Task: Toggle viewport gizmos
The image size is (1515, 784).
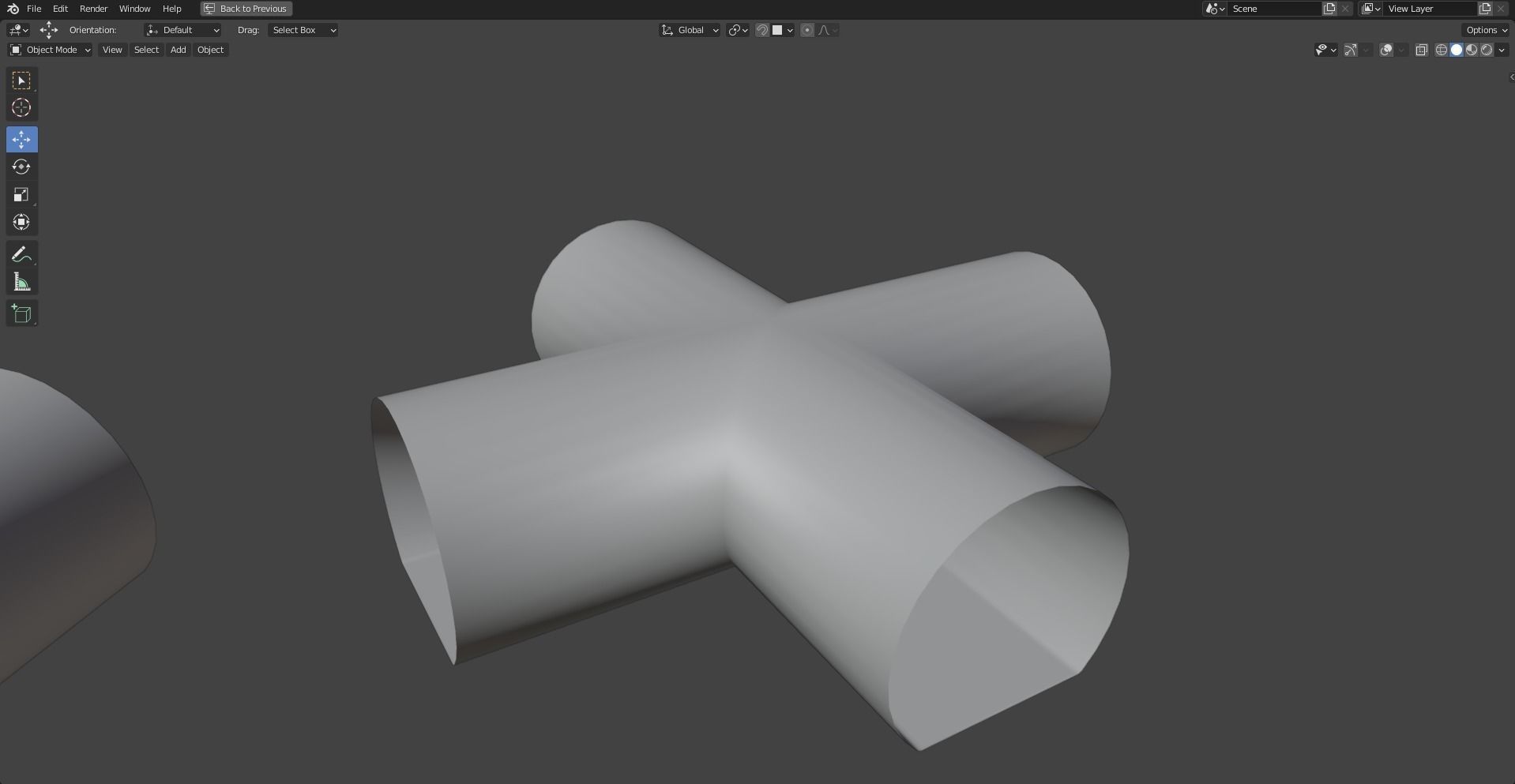Action: click(x=1351, y=50)
